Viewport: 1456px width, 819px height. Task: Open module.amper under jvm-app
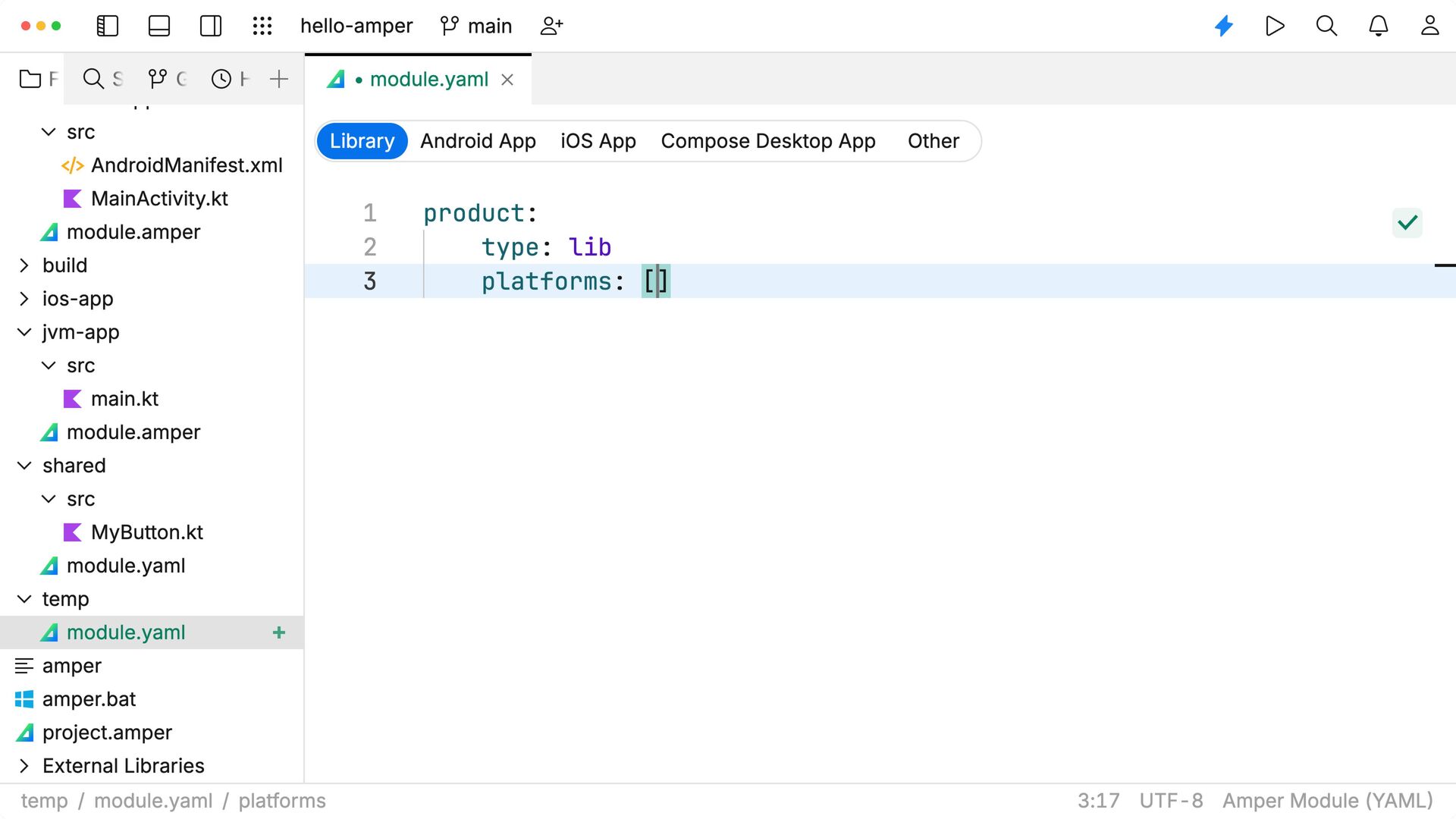133,432
